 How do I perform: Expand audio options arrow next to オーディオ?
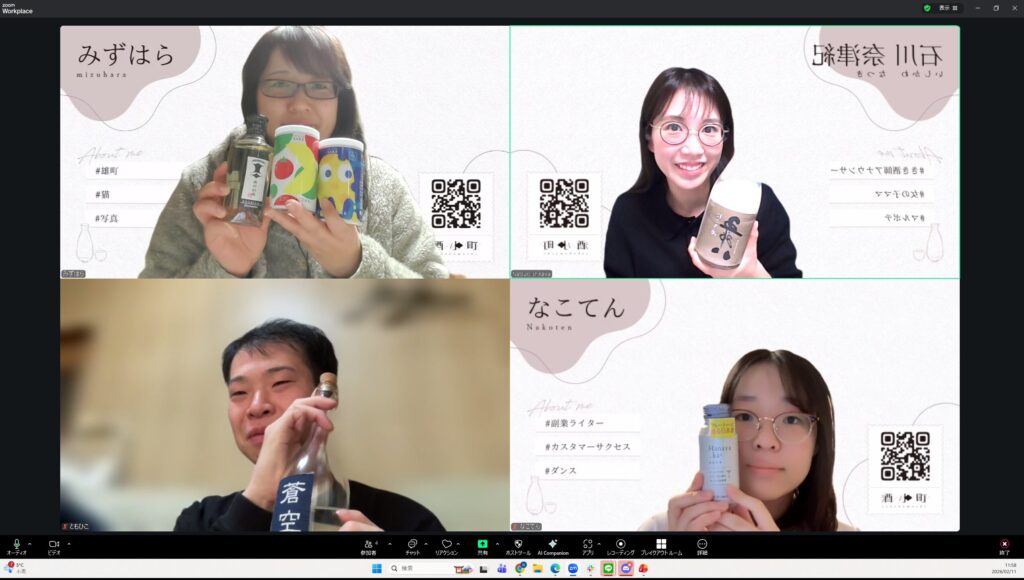click(x=30, y=543)
